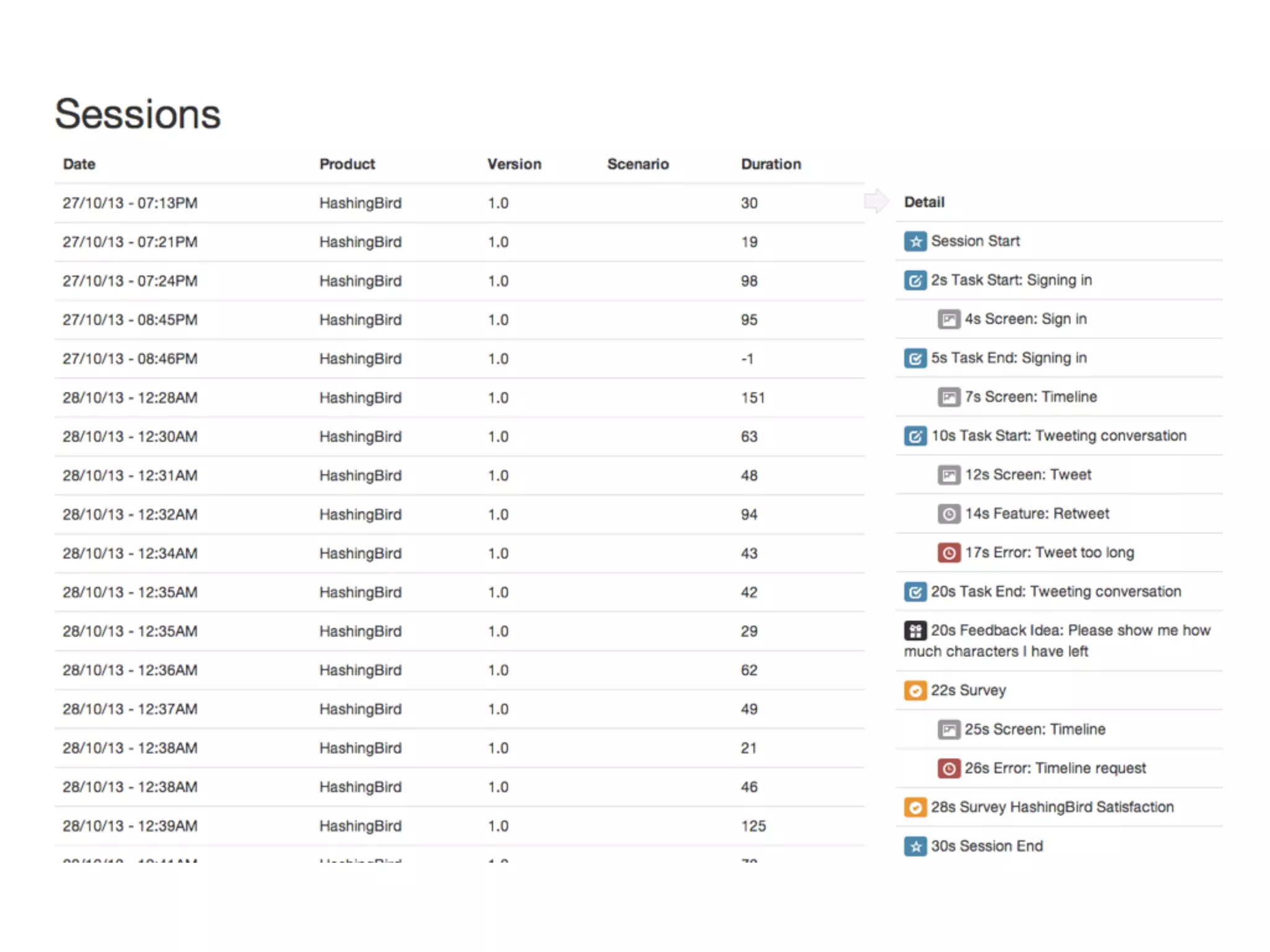Open the session dated 27/10/13 - 07:13PM
1270x952 pixels.
pos(130,203)
